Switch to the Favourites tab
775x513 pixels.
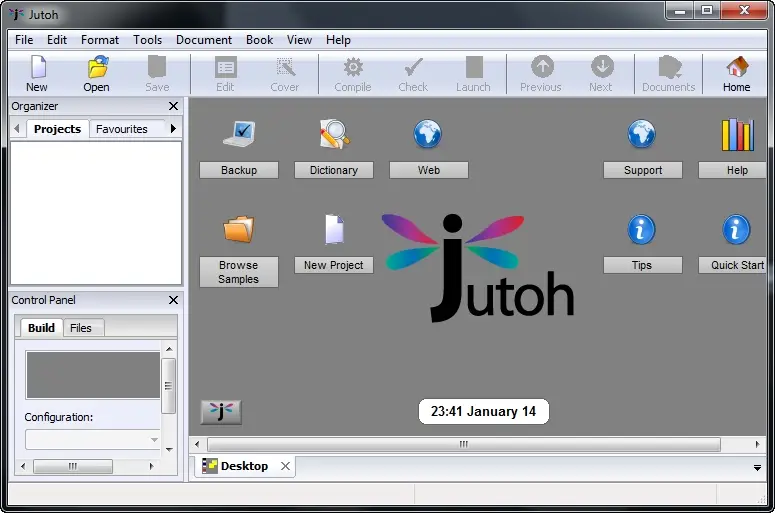click(x=122, y=129)
